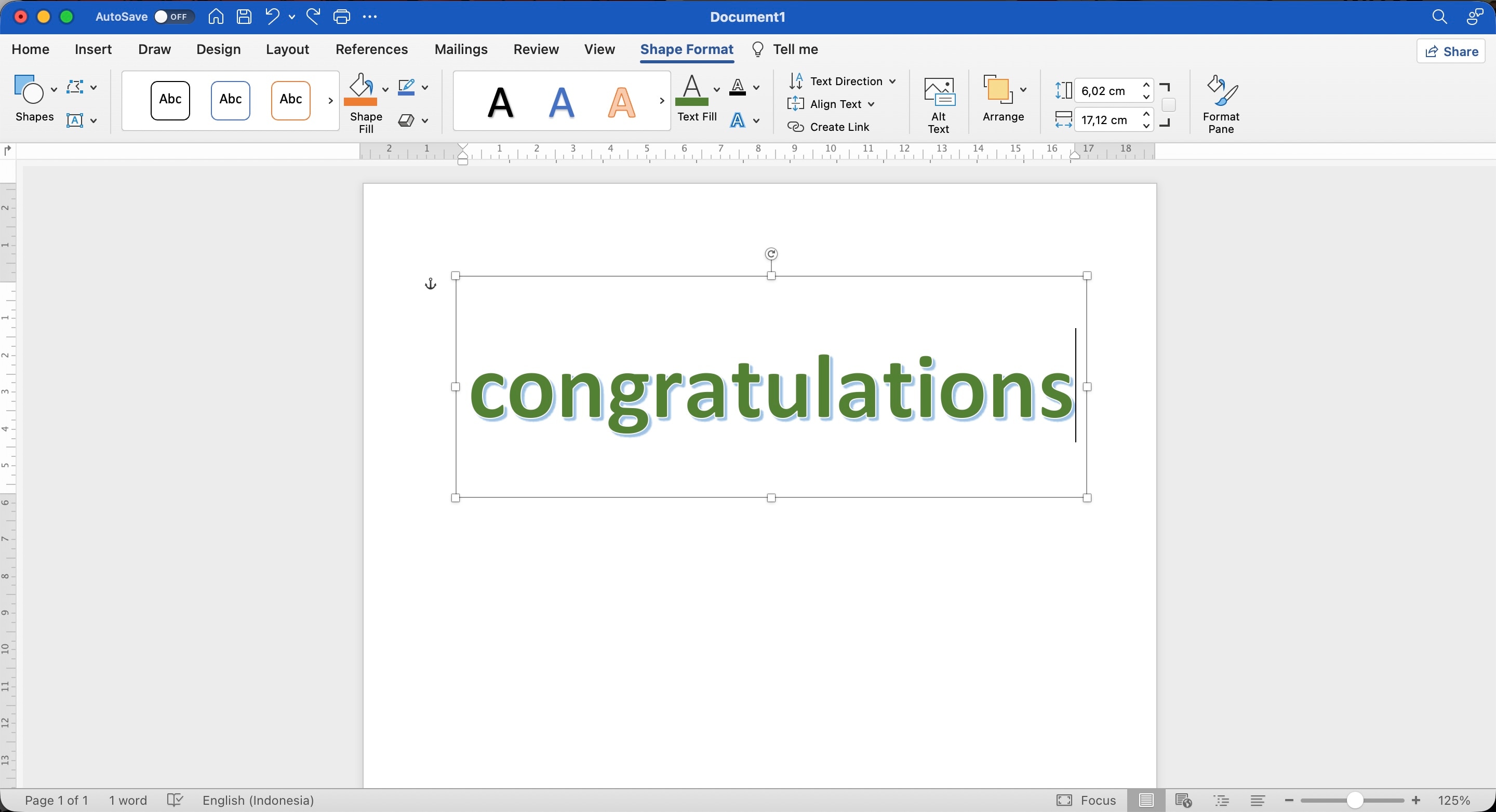This screenshot has width=1496, height=812.
Task: Apply the black outline Abc shape style
Action: click(x=170, y=100)
